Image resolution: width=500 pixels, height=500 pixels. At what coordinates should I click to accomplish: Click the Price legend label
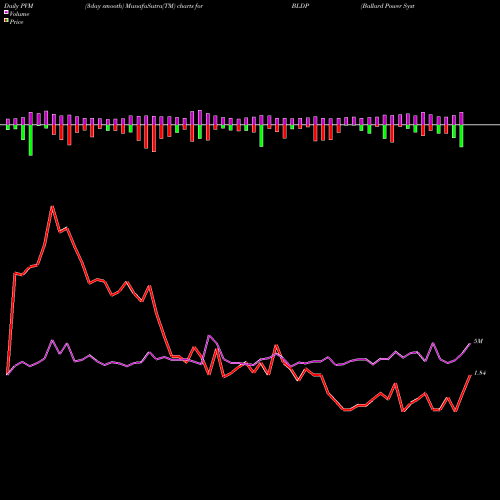pyautogui.click(x=16, y=22)
